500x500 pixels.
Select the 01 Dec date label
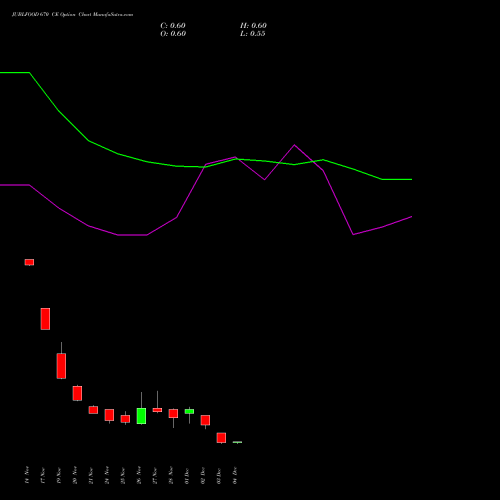coord(187,475)
